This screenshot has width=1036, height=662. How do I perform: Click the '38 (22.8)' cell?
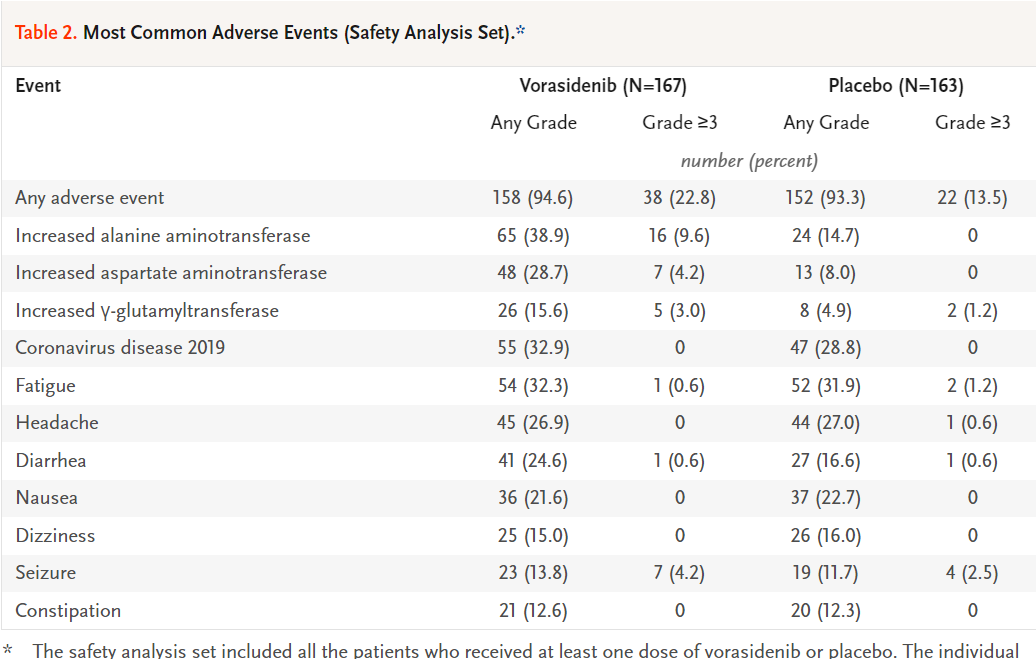click(x=679, y=198)
